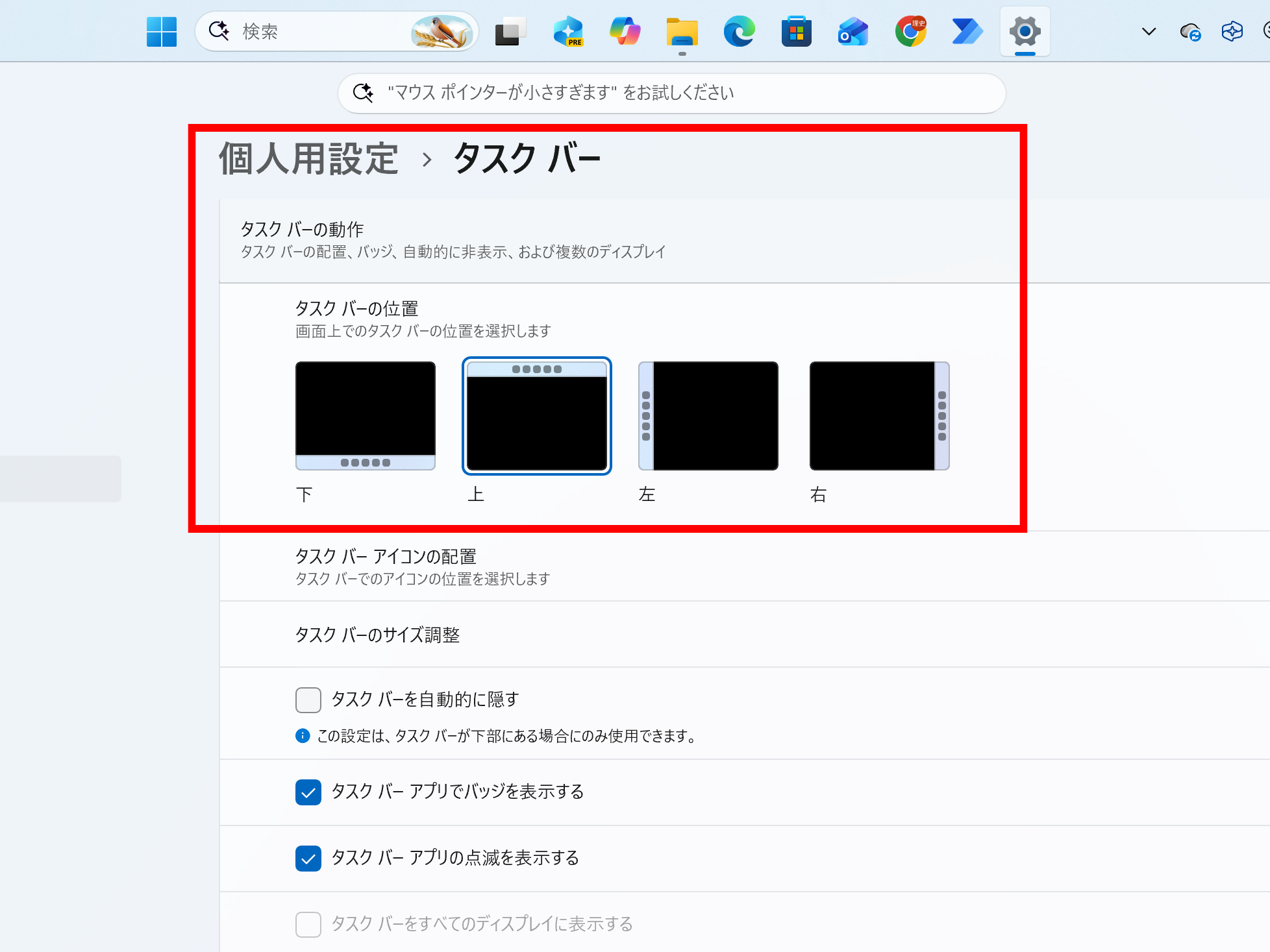Click the bird image in the search box
This screenshot has height=952, width=1270.
443,32
